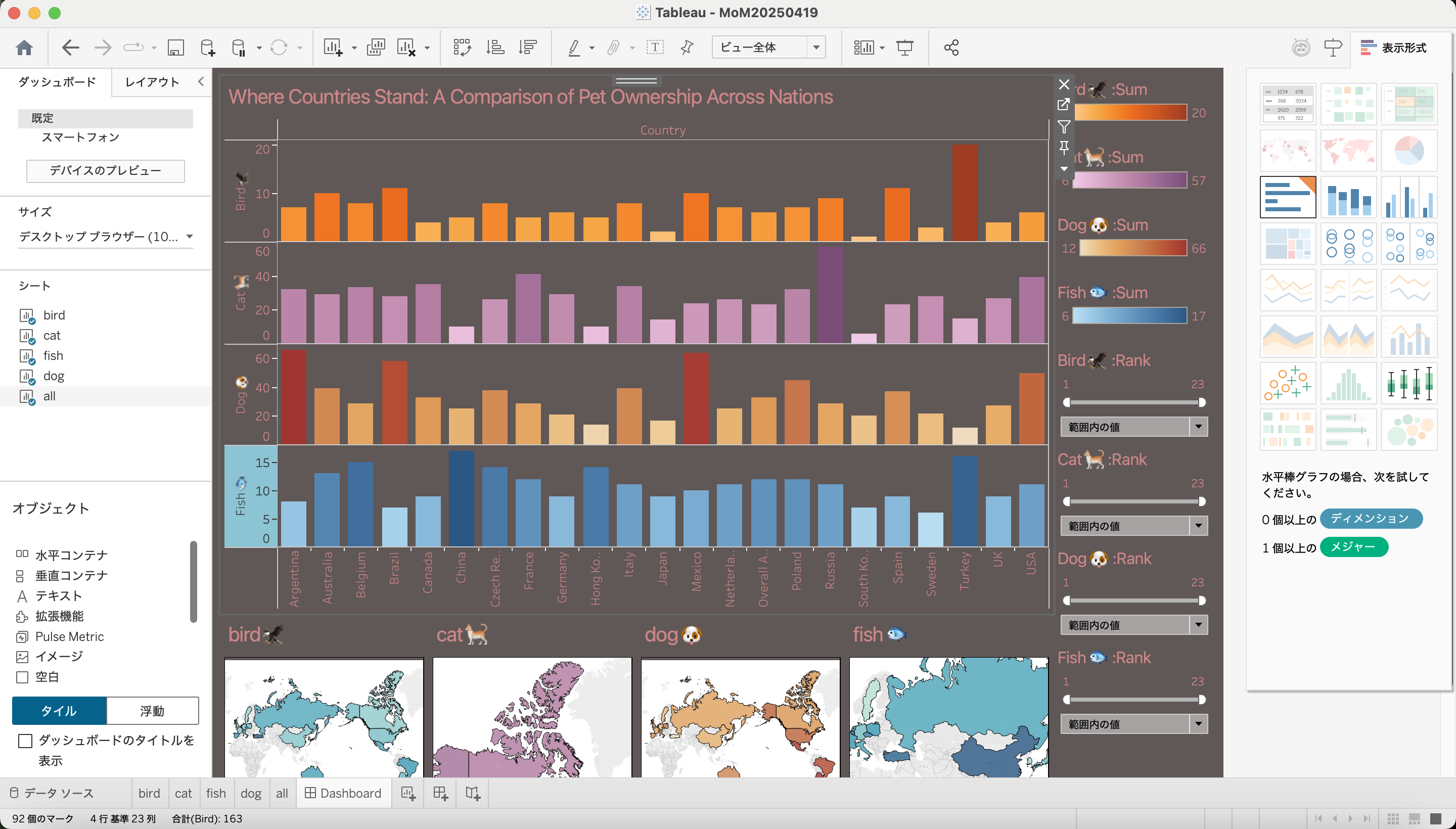Open the 表示形式 Show Me button
1456x829 pixels.
tap(1393, 48)
